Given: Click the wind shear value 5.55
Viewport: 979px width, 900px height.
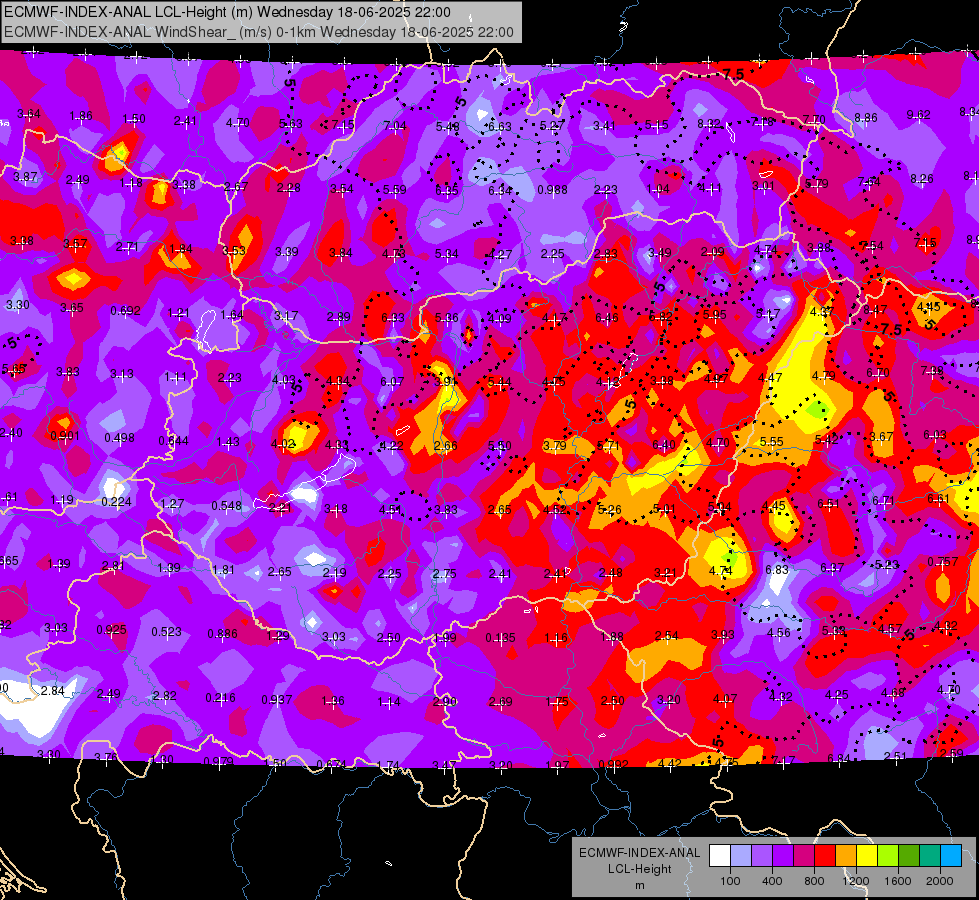Looking at the screenshot, I should (x=772, y=442).
